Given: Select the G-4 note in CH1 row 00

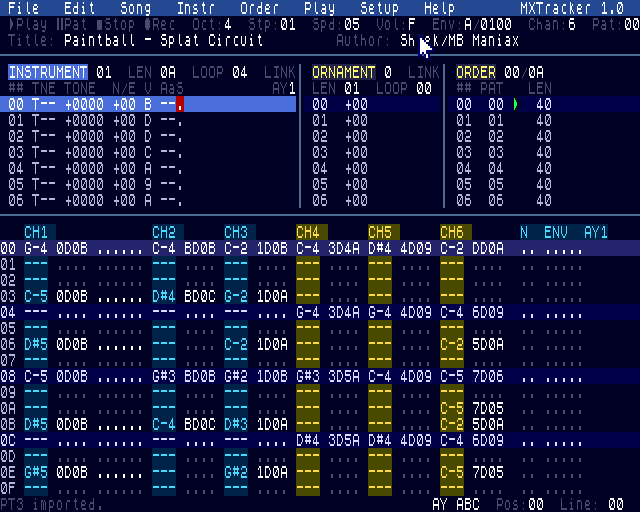Looking at the screenshot, I should pos(36,248).
